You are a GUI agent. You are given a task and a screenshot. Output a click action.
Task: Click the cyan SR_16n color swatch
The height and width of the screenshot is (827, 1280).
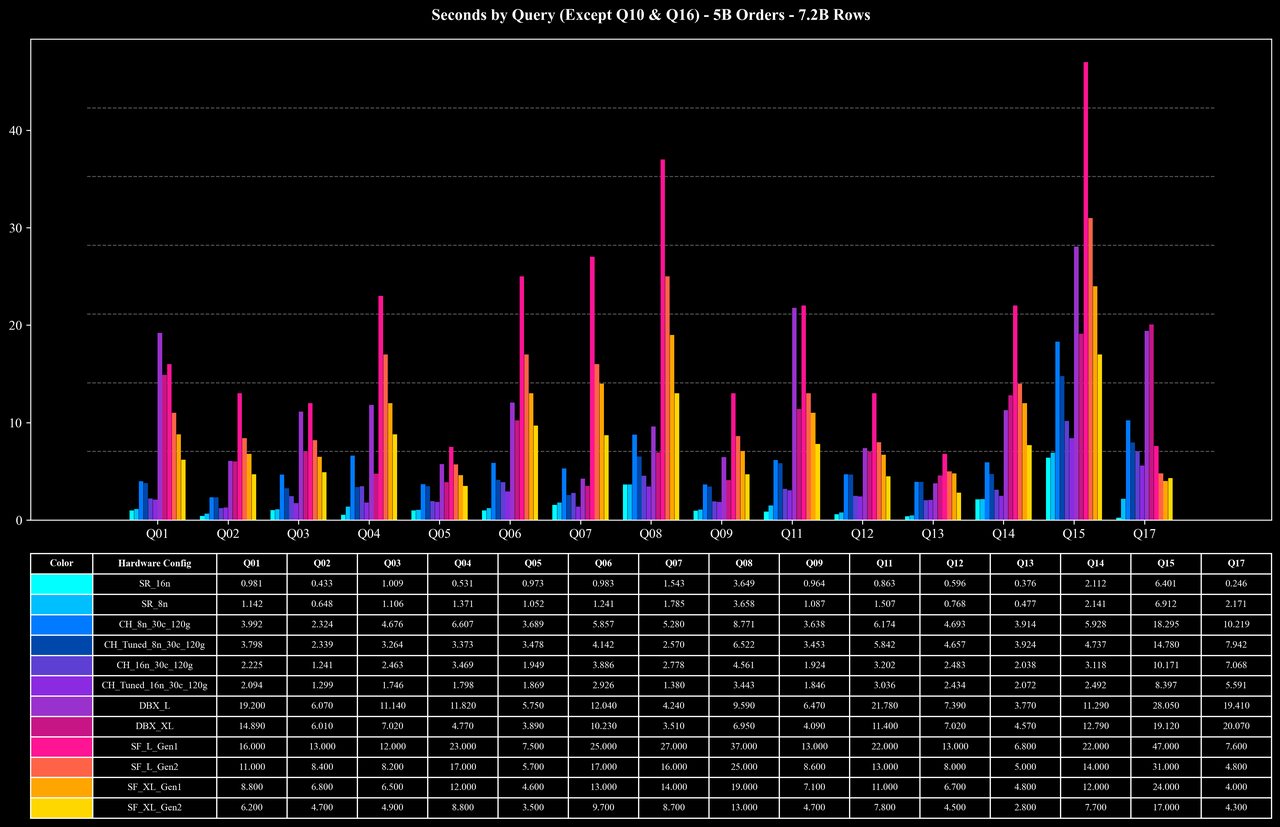coord(62,583)
